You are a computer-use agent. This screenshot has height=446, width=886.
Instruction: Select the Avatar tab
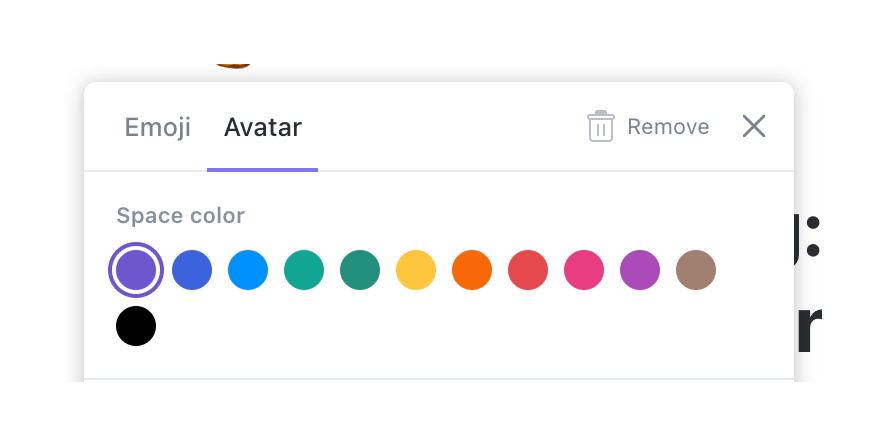coord(262,128)
